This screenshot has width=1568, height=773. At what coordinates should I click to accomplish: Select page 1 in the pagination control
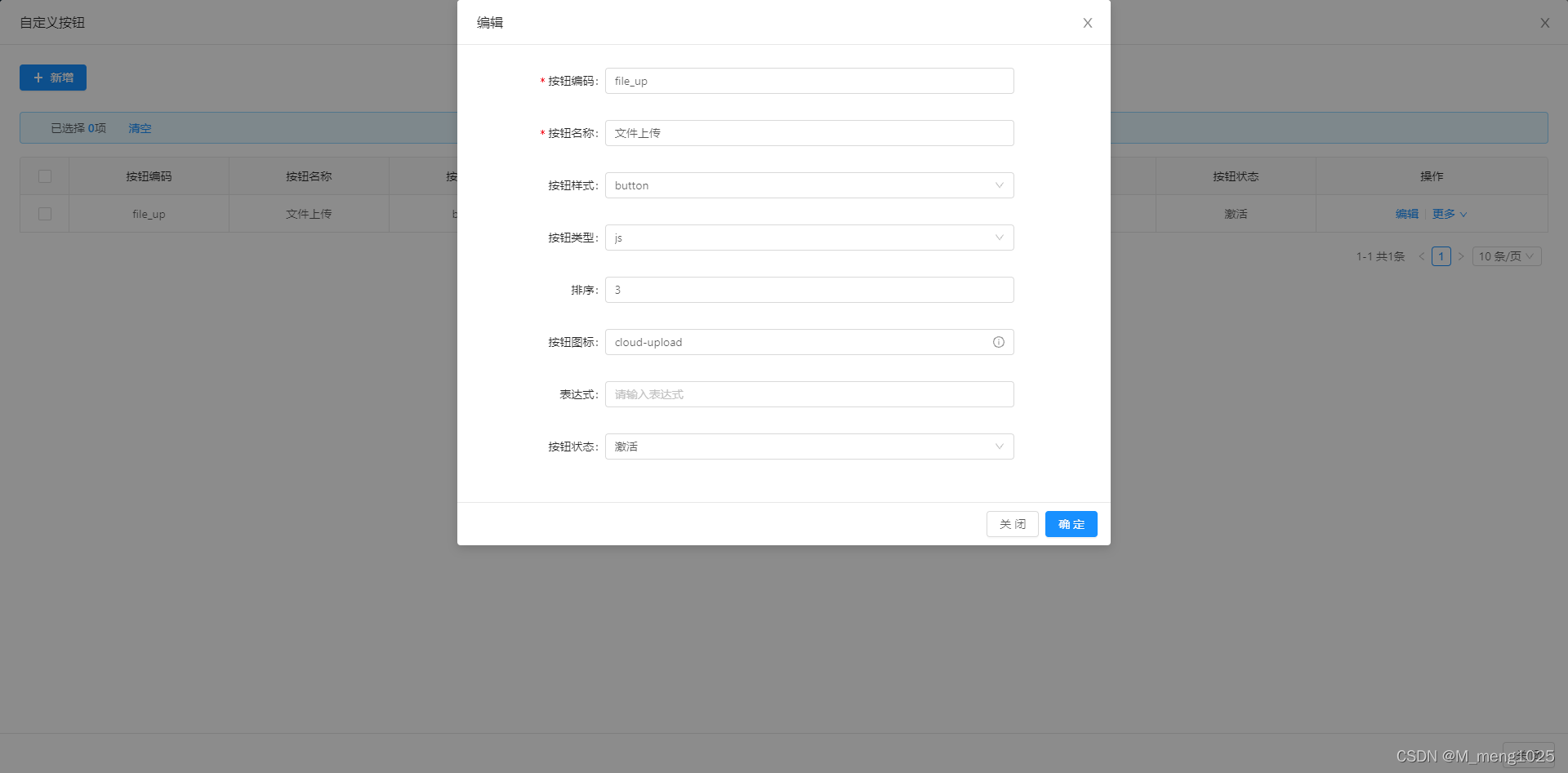coord(1441,255)
